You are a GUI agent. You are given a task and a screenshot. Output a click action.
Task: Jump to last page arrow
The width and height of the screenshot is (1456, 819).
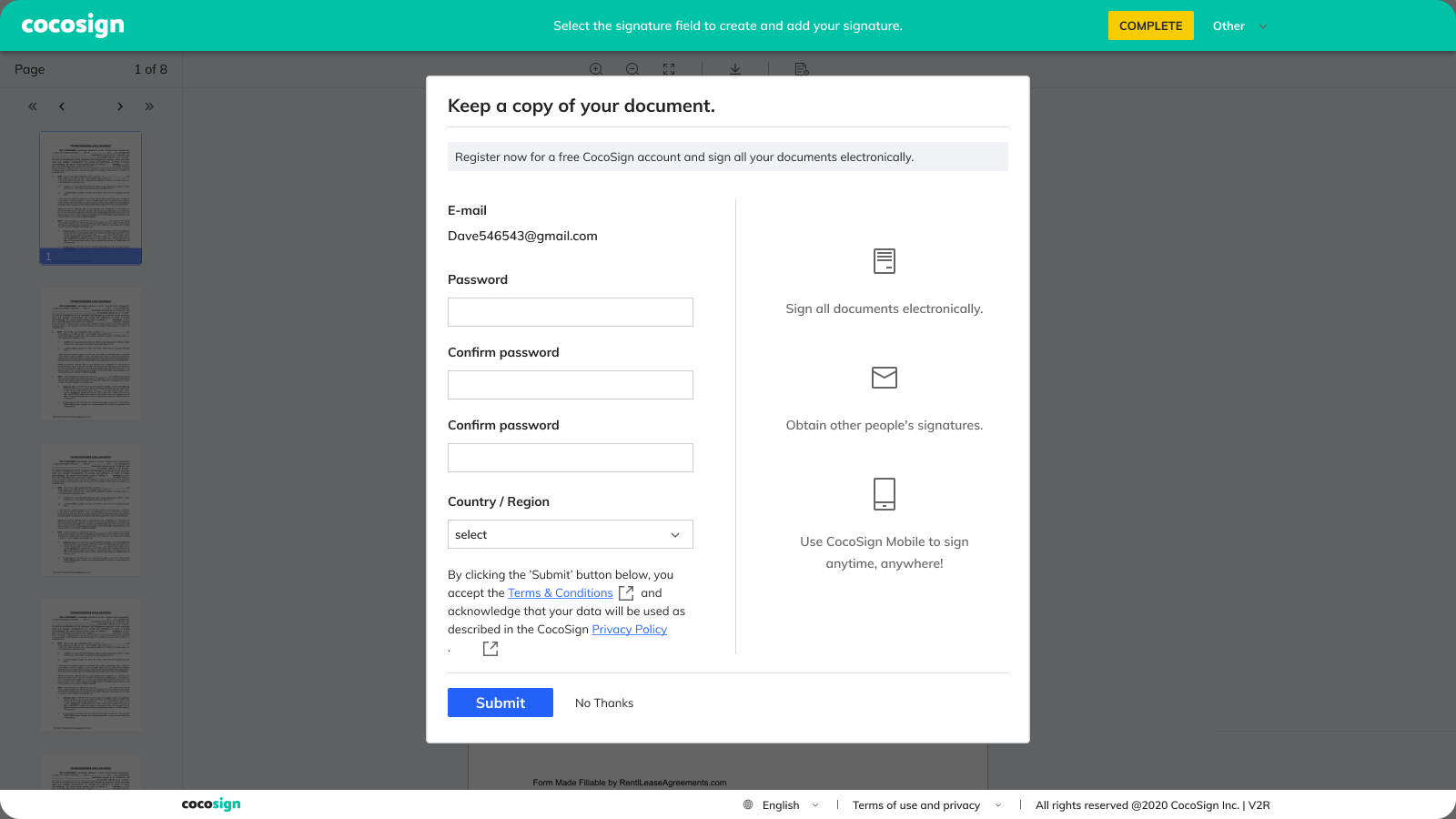[149, 106]
